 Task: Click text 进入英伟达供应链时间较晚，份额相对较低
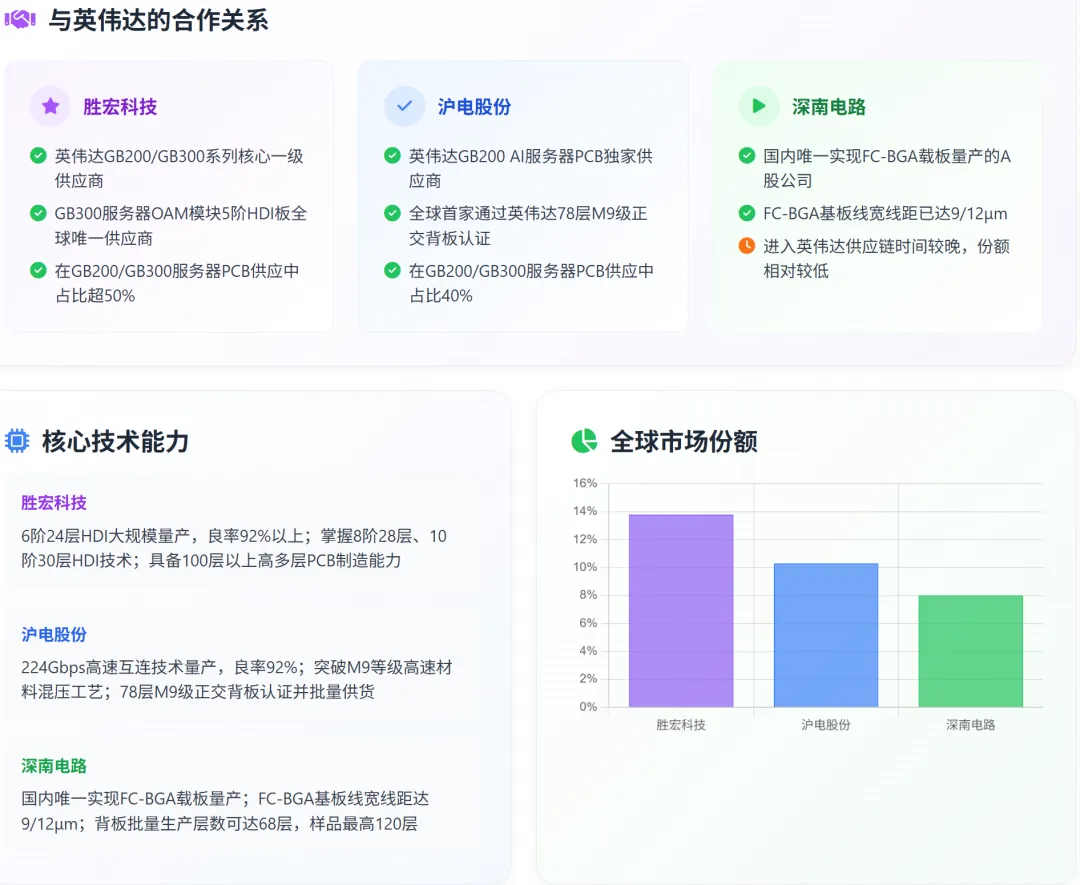[886, 258]
